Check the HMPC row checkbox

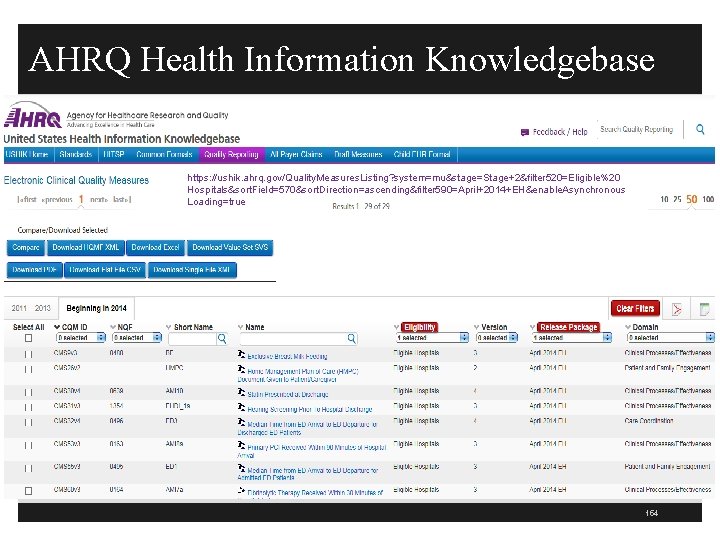tap(28, 369)
